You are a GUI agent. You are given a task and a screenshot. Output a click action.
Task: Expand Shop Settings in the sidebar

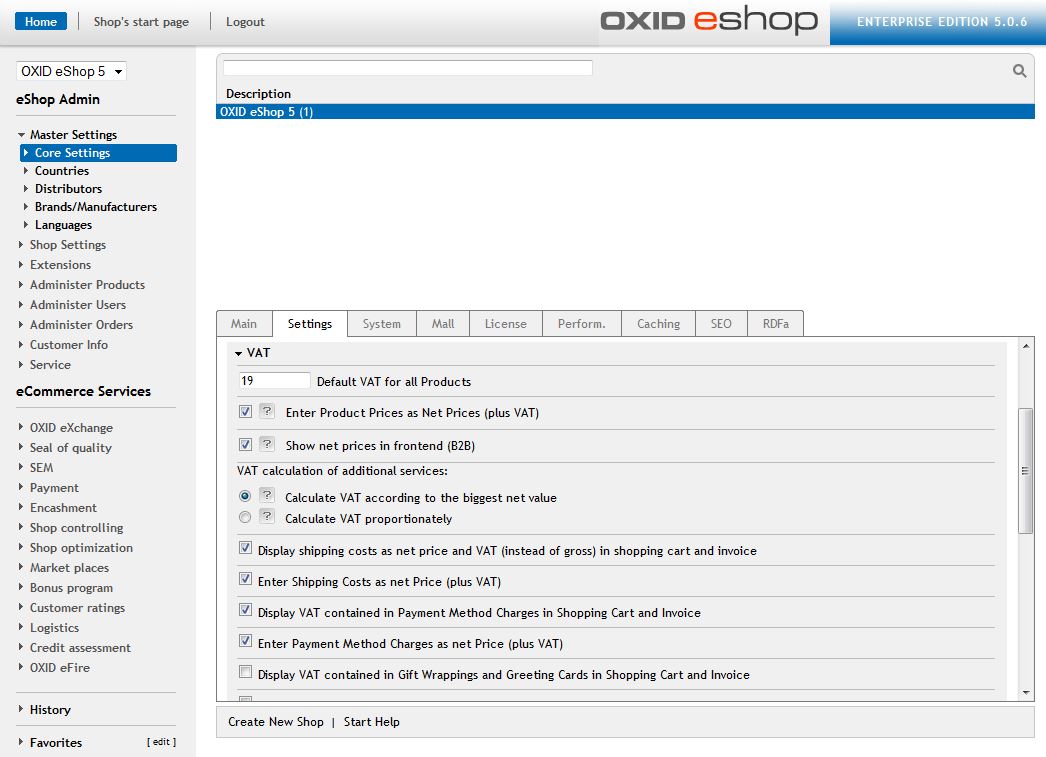pyautogui.click(x=67, y=245)
